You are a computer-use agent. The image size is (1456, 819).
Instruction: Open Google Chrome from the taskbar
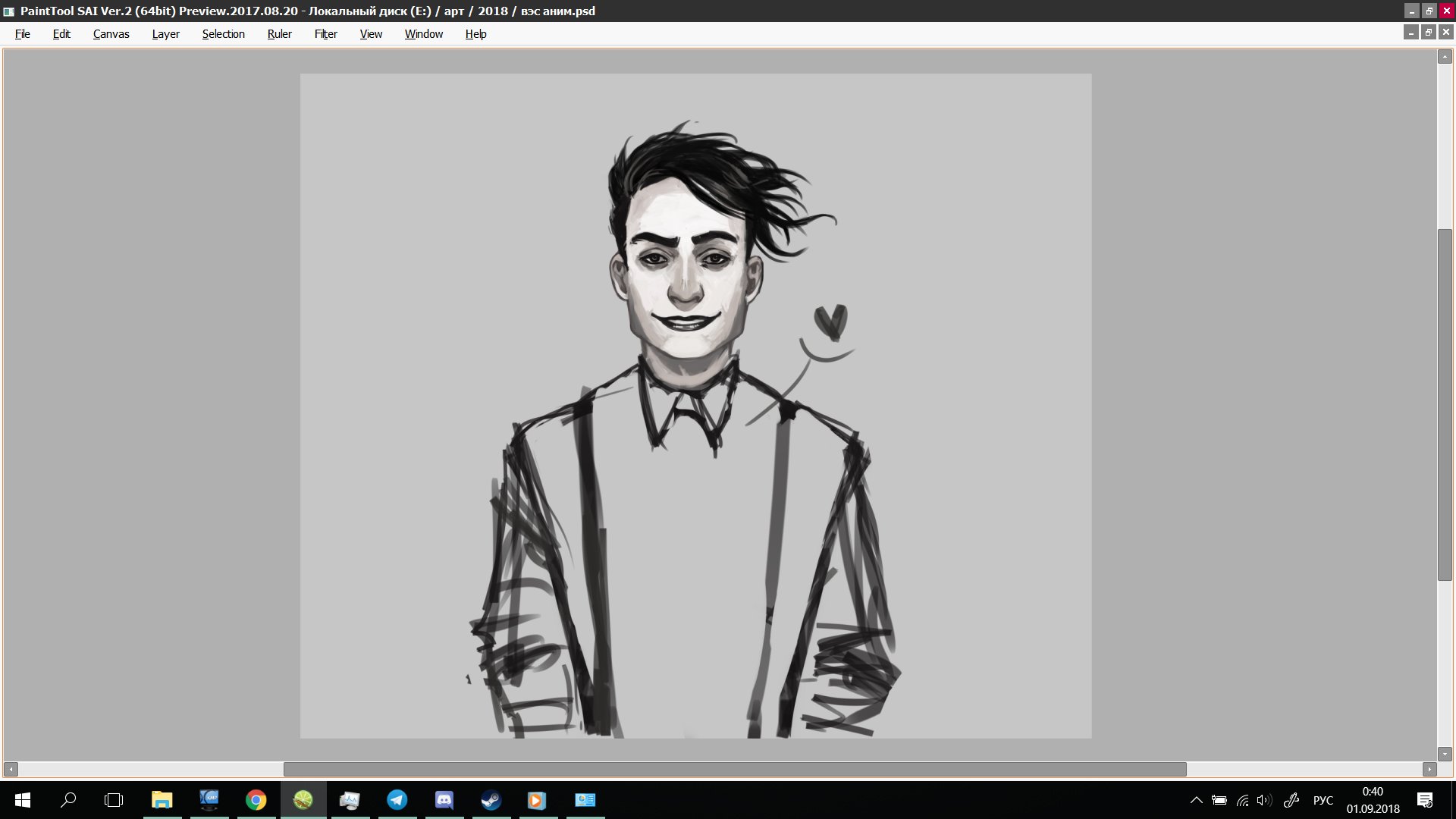(256, 800)
